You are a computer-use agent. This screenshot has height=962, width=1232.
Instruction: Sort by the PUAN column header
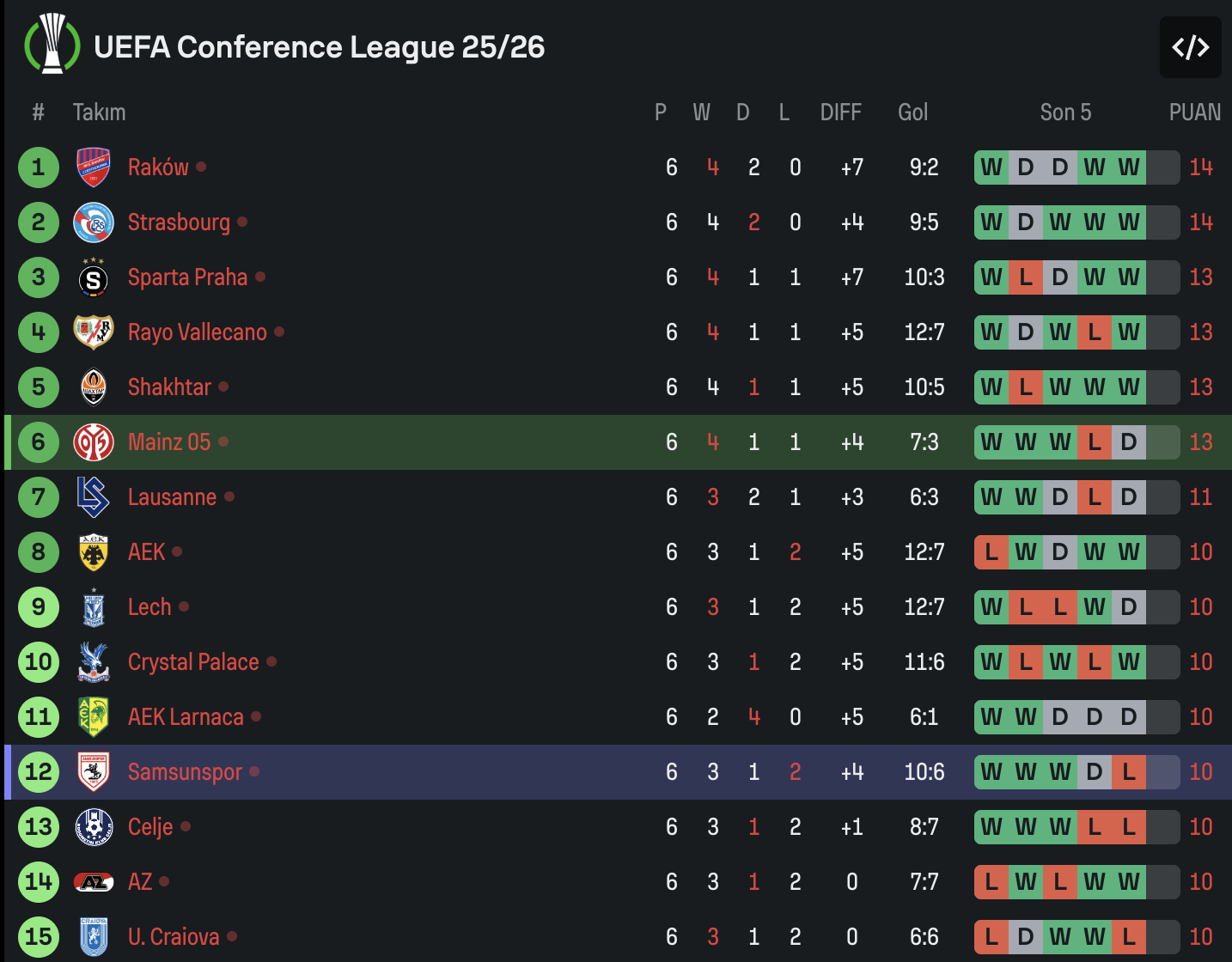tap(1194, 113)
